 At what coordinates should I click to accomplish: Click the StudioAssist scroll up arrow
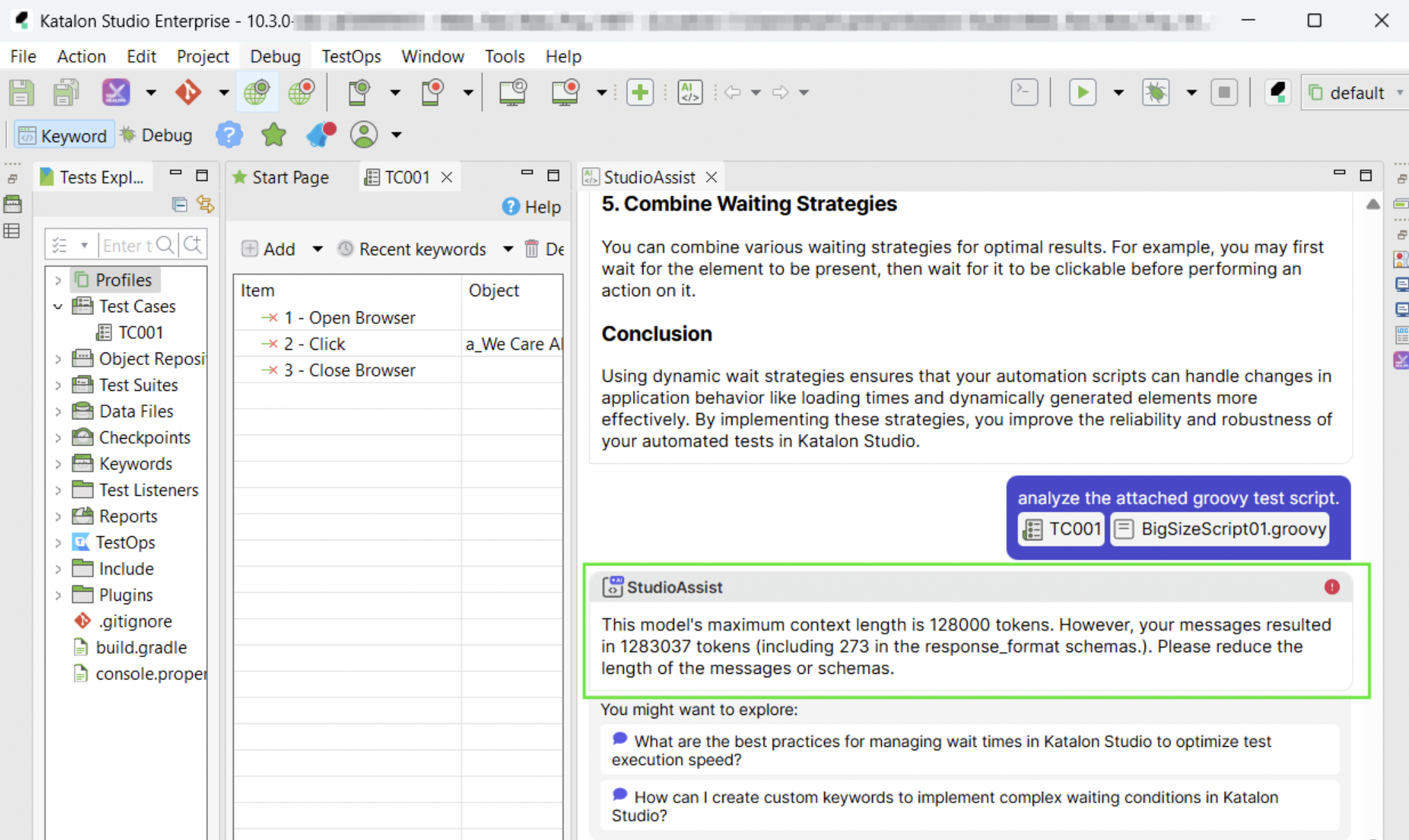pos(1372,204)
